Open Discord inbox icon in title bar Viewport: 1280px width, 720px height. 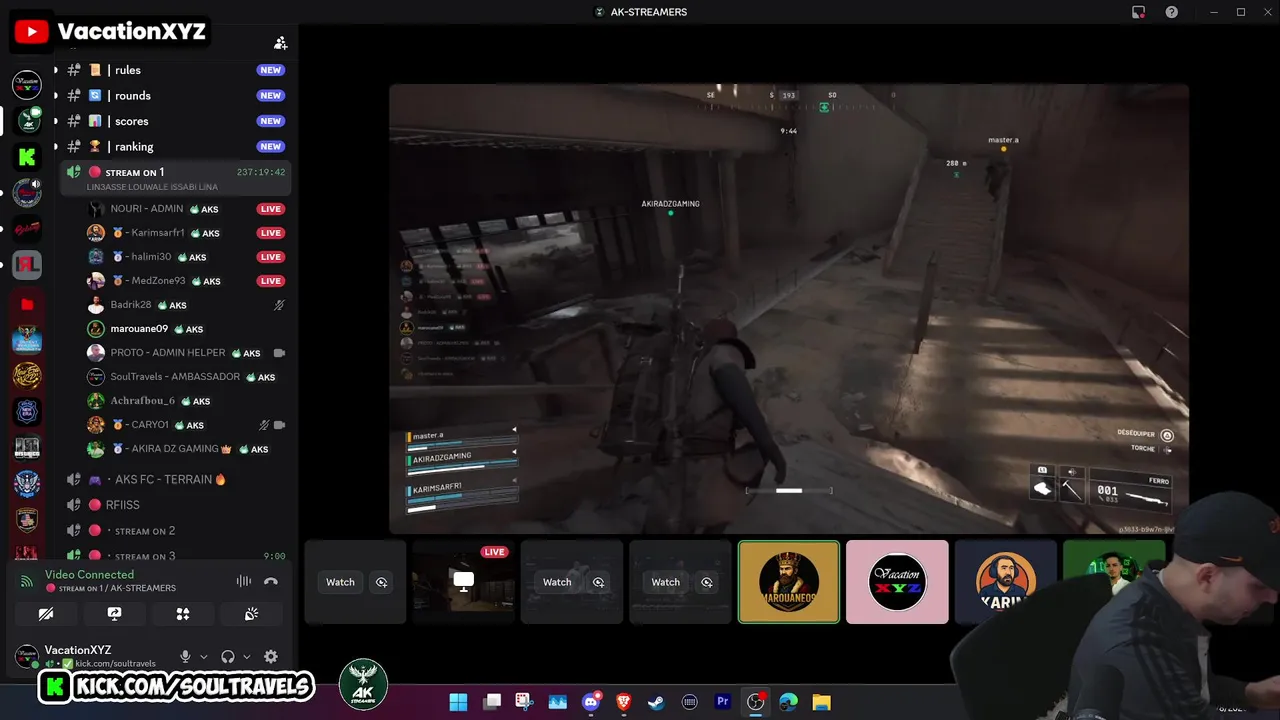point(1138,12)
